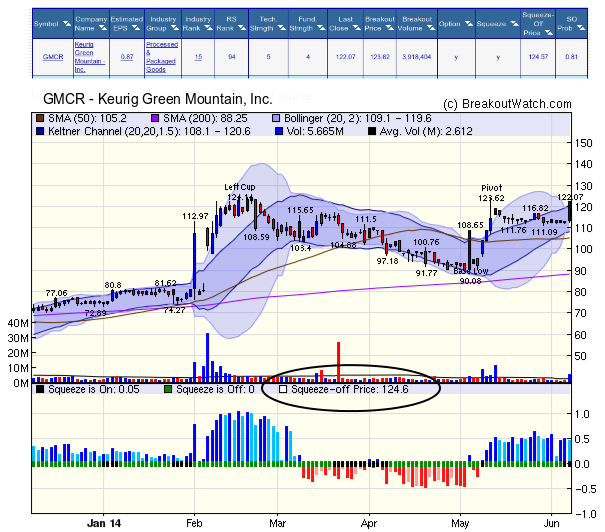Click the 116.82 price annotation
The width and height of the screenshot is (605, 532).
coord(535,208)
